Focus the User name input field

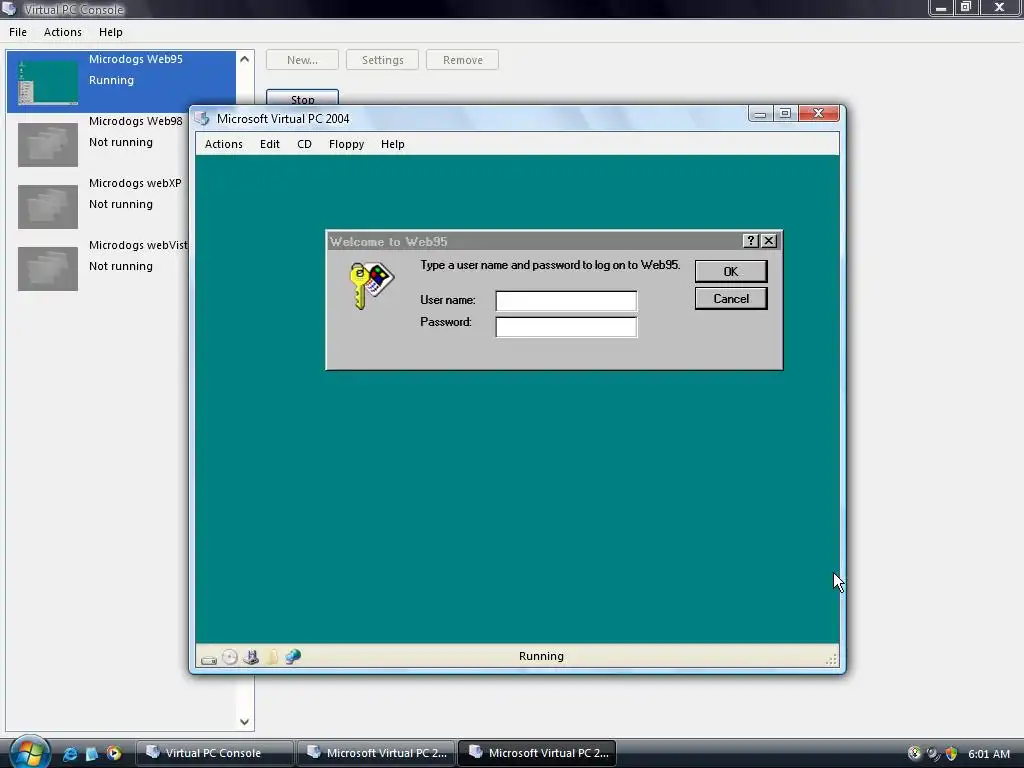click(566, 300)
